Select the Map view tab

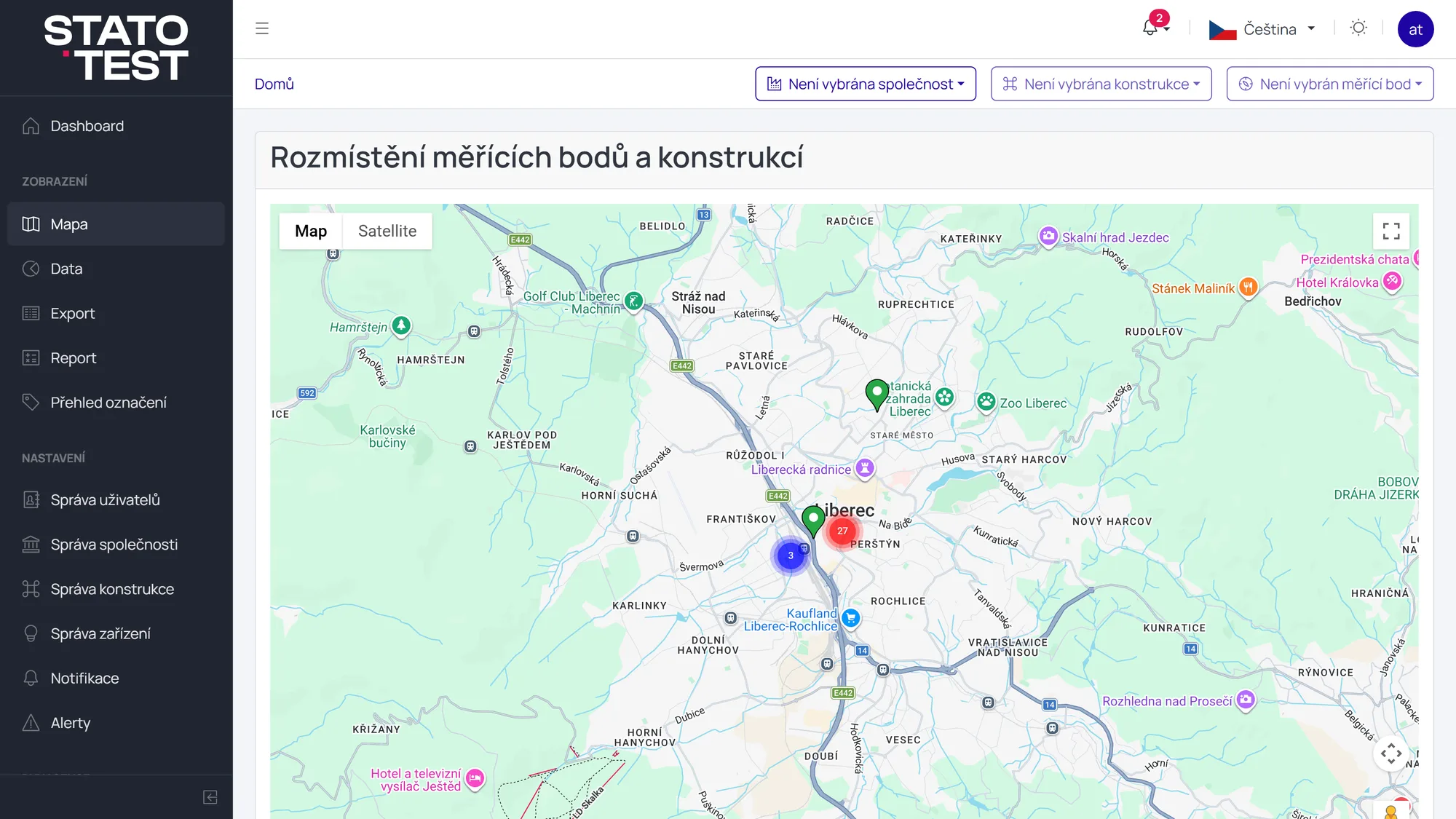[x=311, y=231]
